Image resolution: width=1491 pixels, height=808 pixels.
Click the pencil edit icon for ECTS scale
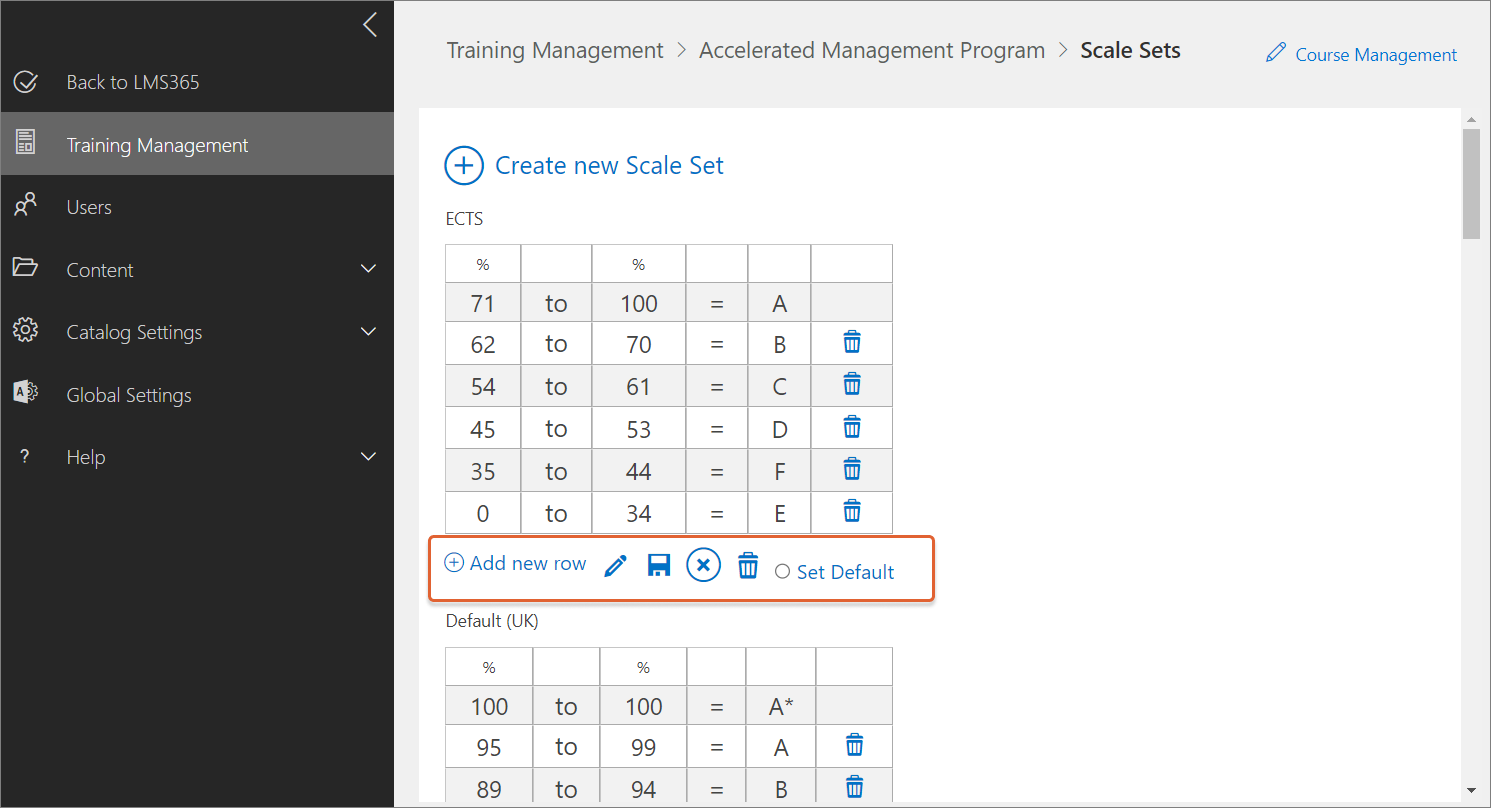pyautogui.click(x=616, y=566)
